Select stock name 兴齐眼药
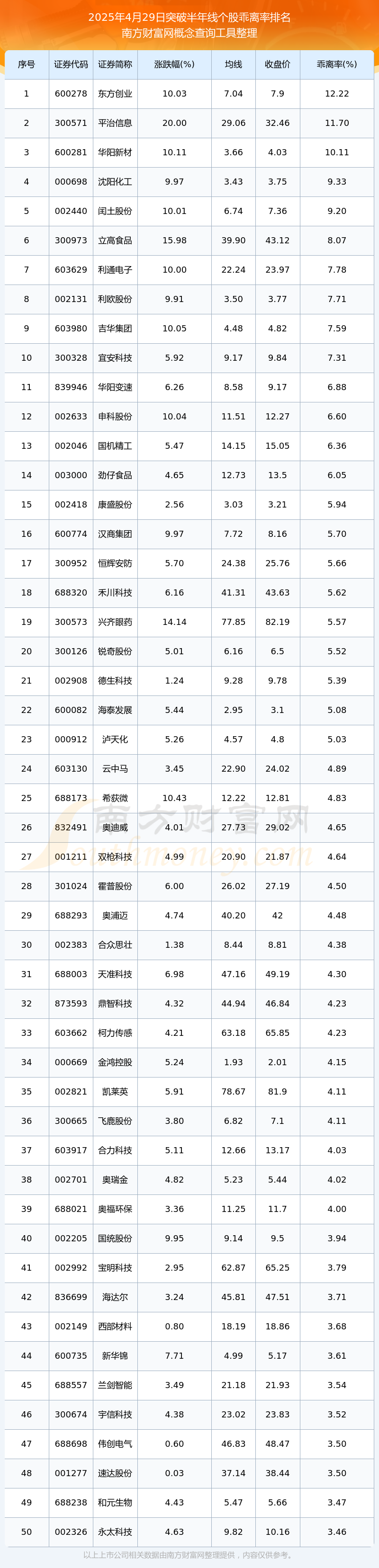 click(115, 622)
